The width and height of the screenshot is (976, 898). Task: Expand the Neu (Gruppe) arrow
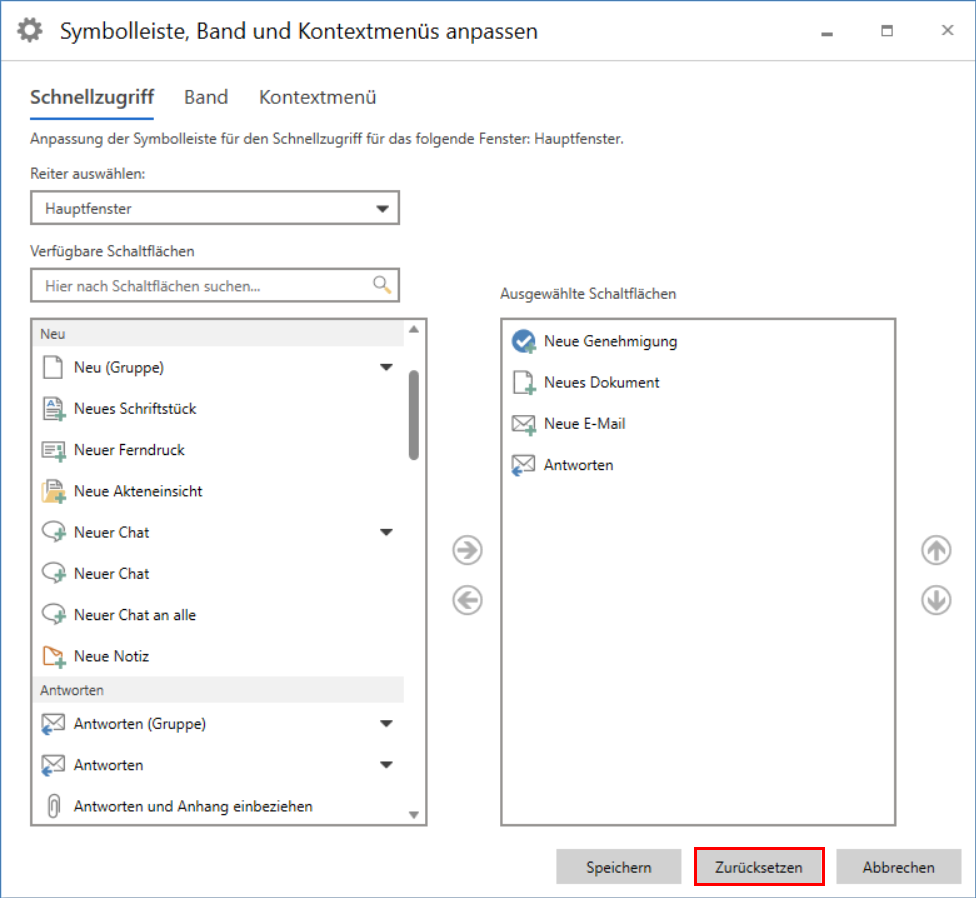tap(387, 368)
